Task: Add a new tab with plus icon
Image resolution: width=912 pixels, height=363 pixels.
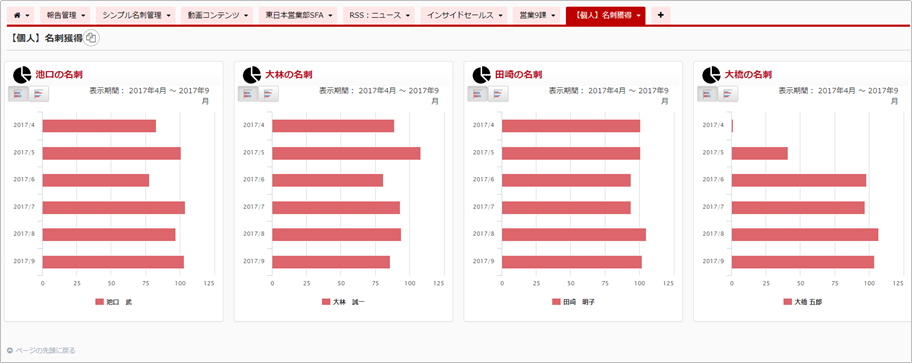Action: pyautogui.click(x=661, y=16)
